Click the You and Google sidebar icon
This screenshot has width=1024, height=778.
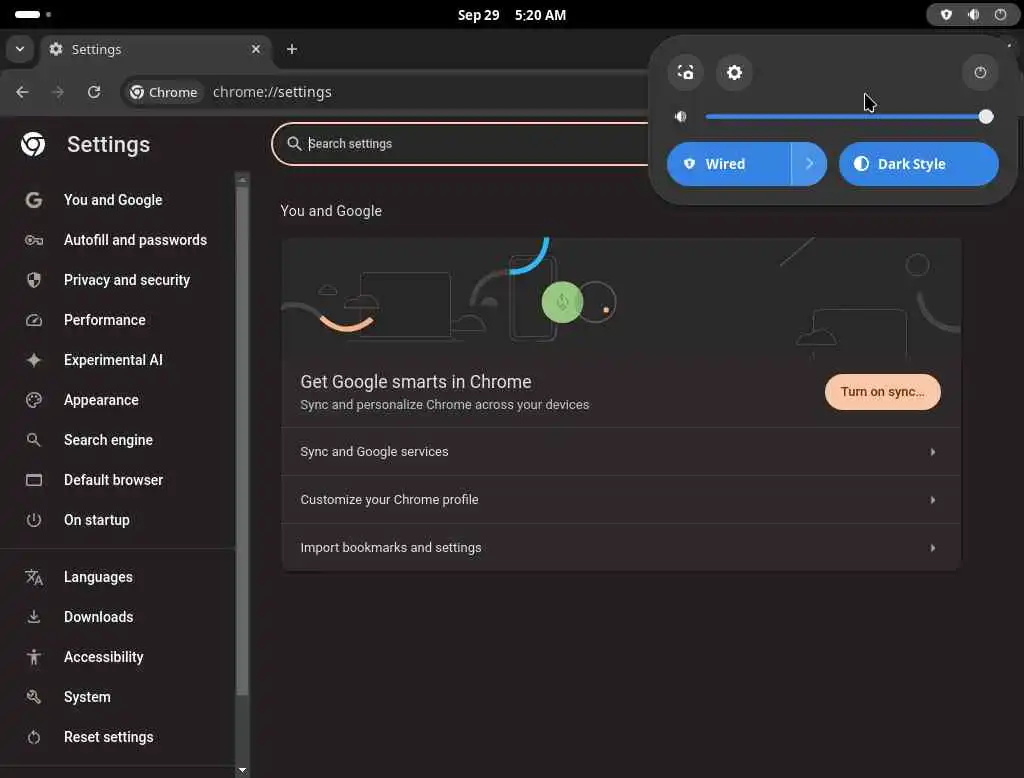[34, 200]
